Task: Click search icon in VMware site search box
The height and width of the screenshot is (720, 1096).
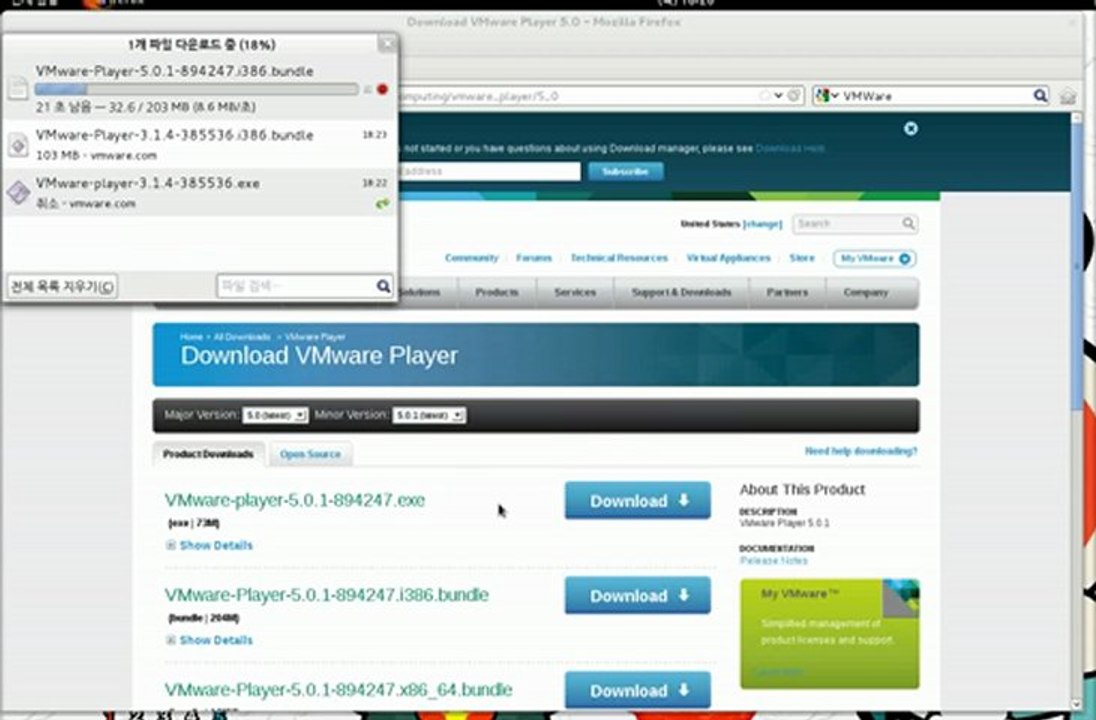Action: click(908, 224)
